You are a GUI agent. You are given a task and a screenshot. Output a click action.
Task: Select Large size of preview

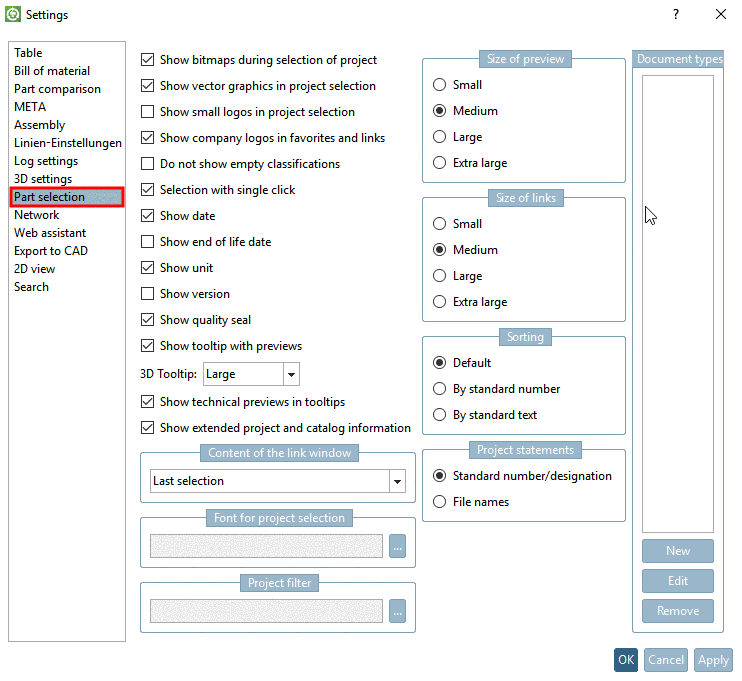[x=439, y=137]
